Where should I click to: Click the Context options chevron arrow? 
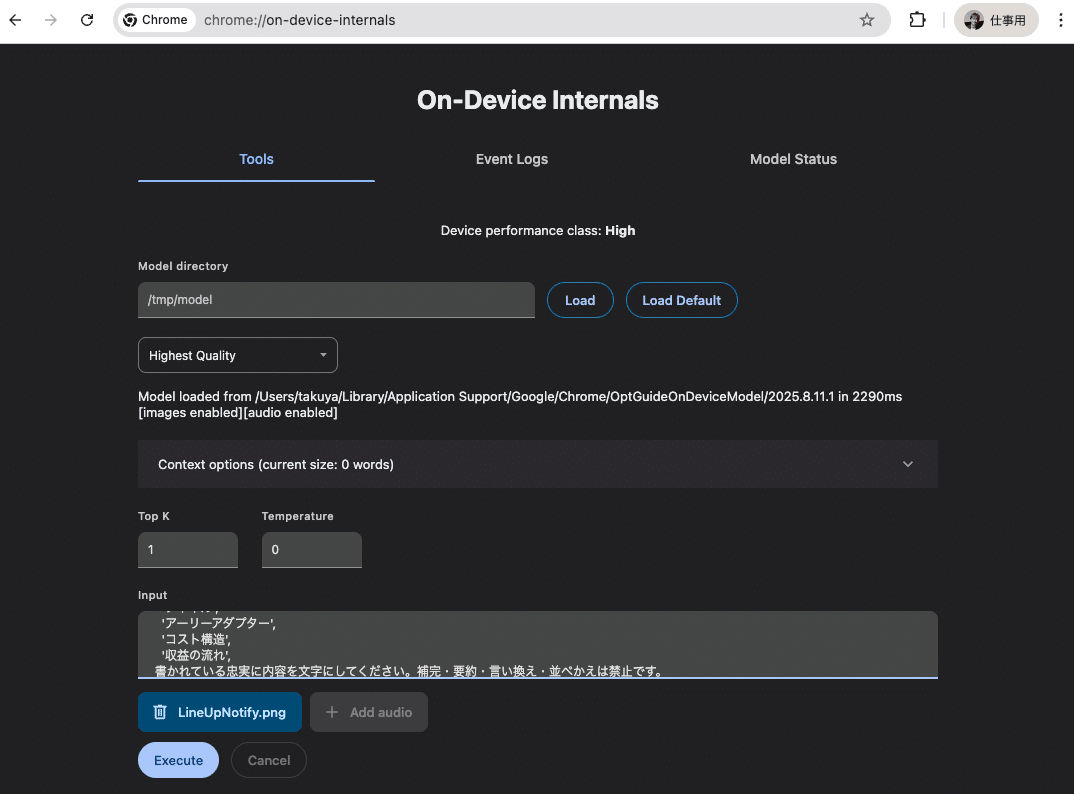pyautogui.click(x=908, y=464)
